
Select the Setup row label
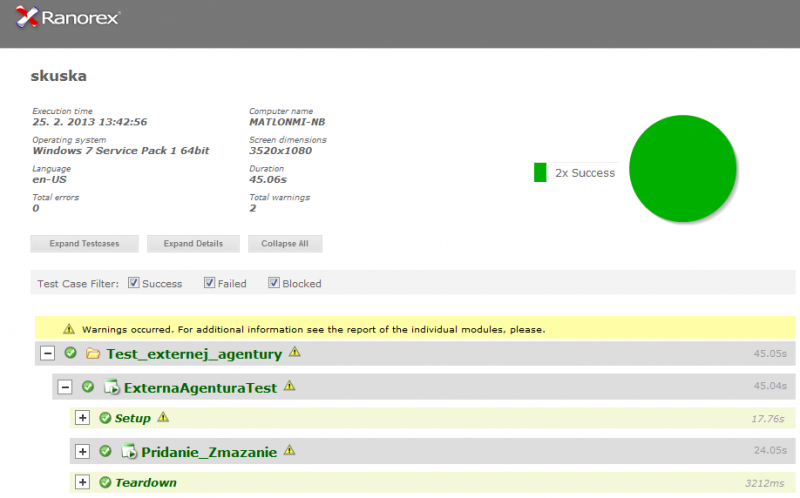click(133, 418)
